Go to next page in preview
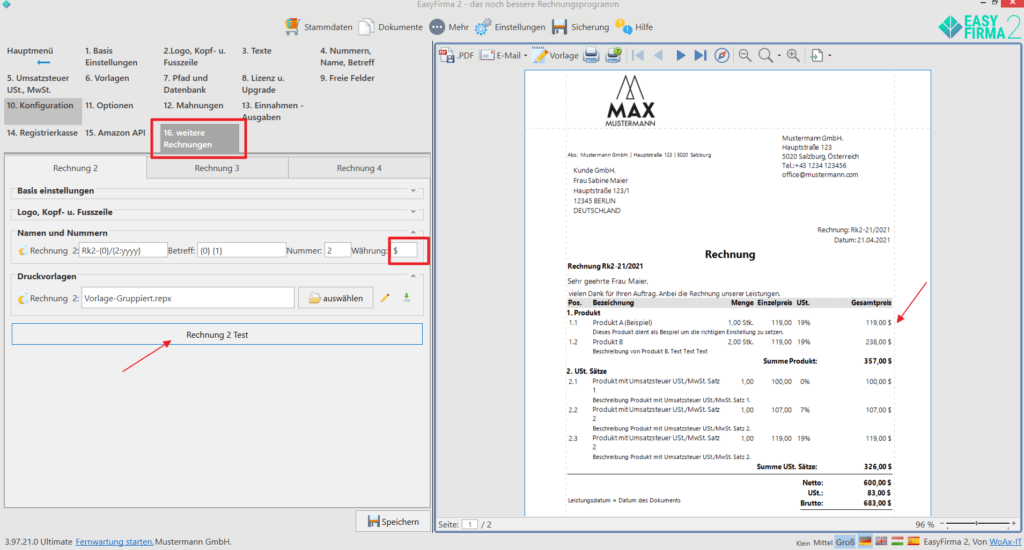1024x550 pixels. (x=681, y=56)
